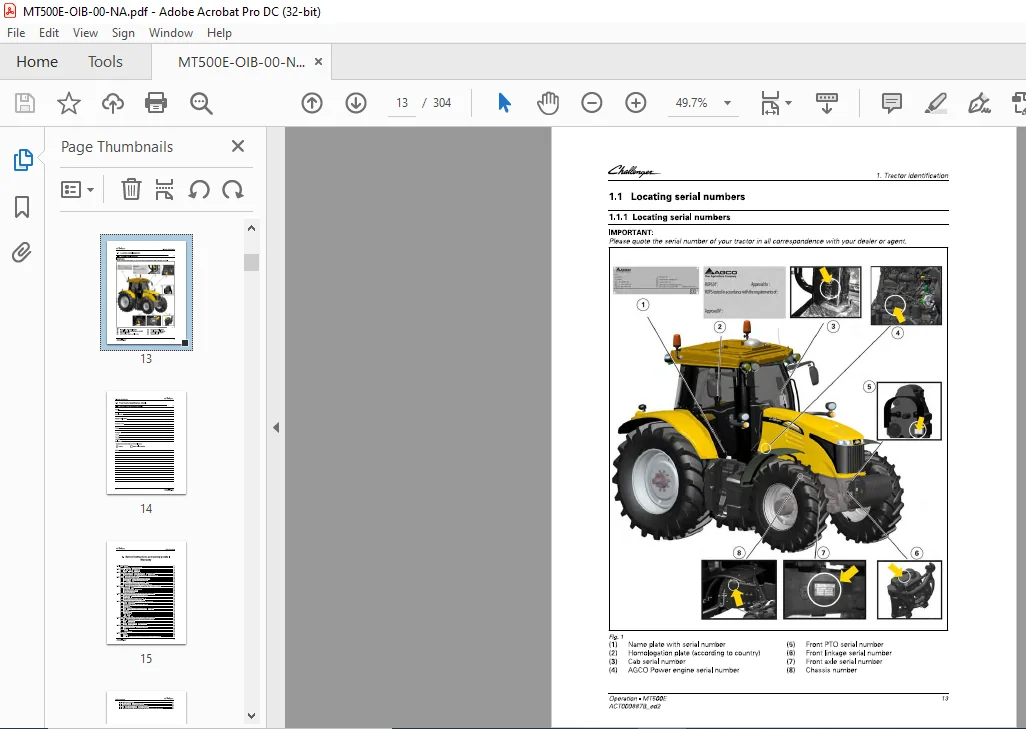Select page 13 thumbnail
This screenshot has width=1026, height=729.
pos(146,292)
